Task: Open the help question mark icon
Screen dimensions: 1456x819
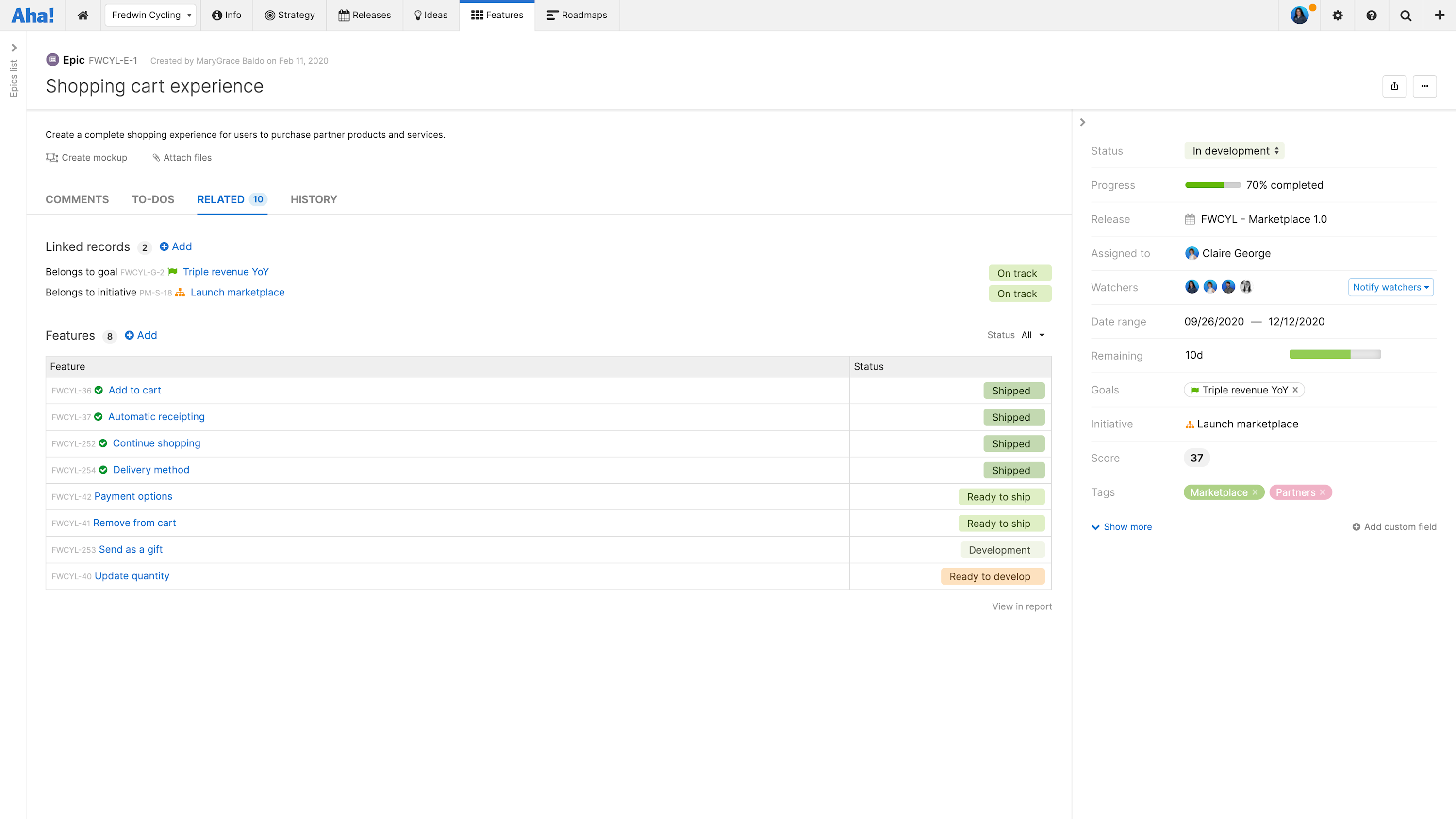Action: tap(1371, 15)
